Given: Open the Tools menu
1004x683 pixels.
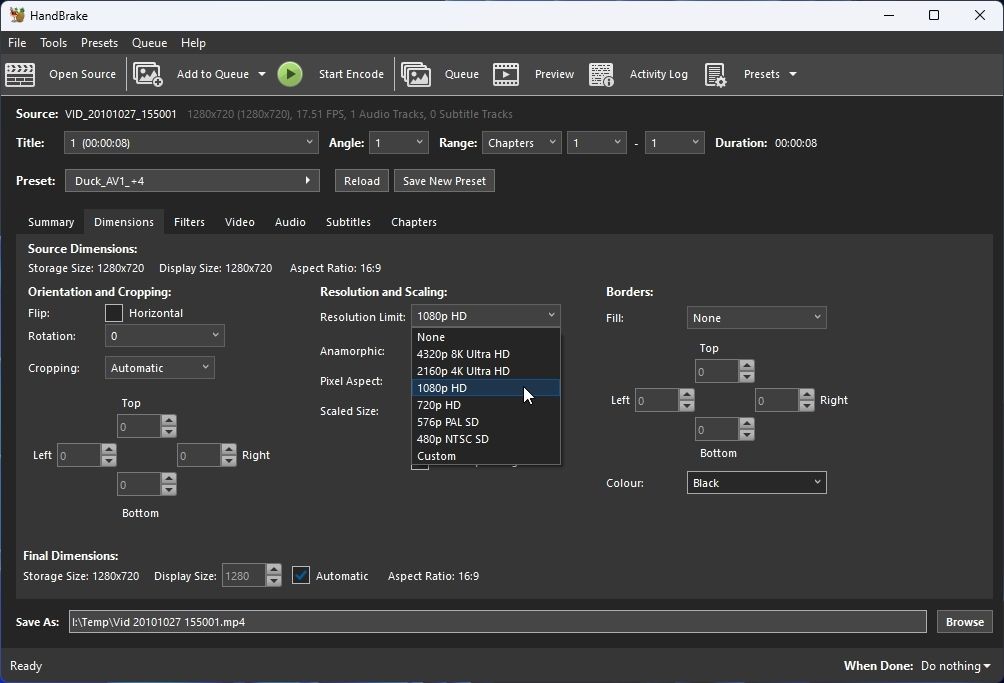Looking at the screenshot, I should click(x=53, y=43).
